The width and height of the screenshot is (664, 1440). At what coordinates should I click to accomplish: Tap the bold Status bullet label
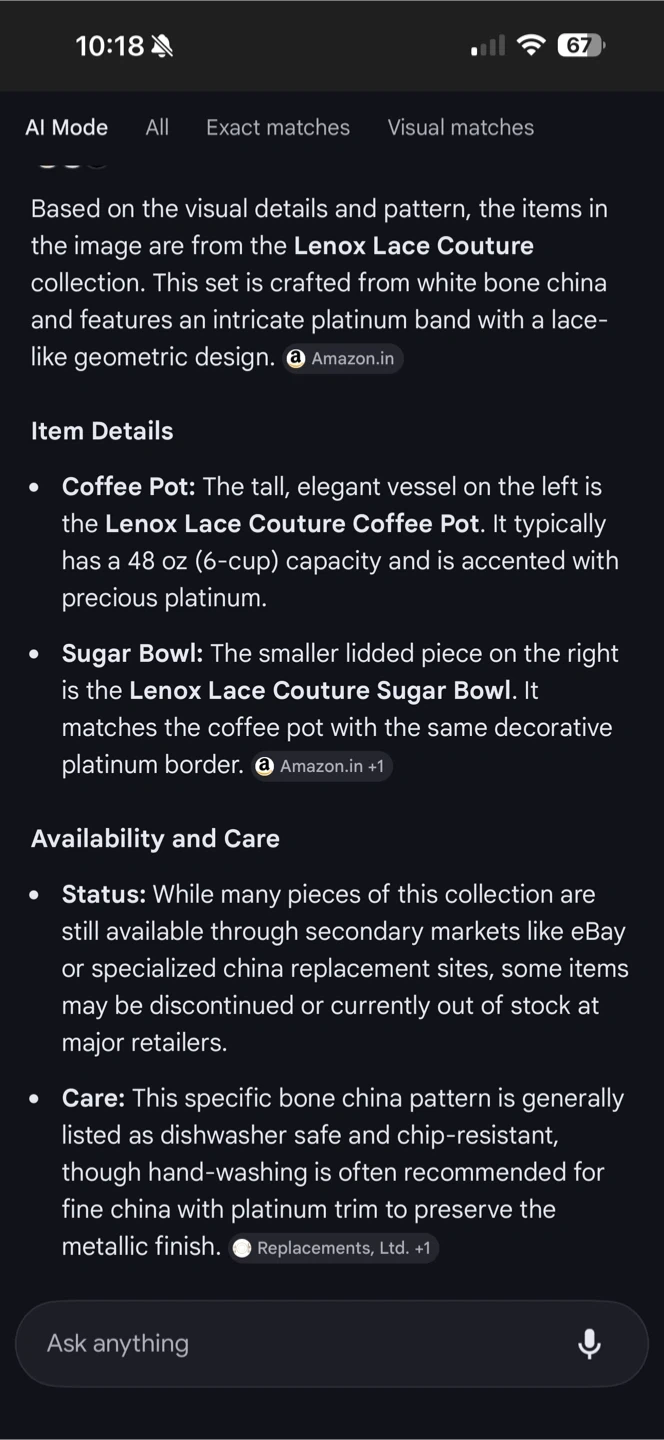click(104, 895)
